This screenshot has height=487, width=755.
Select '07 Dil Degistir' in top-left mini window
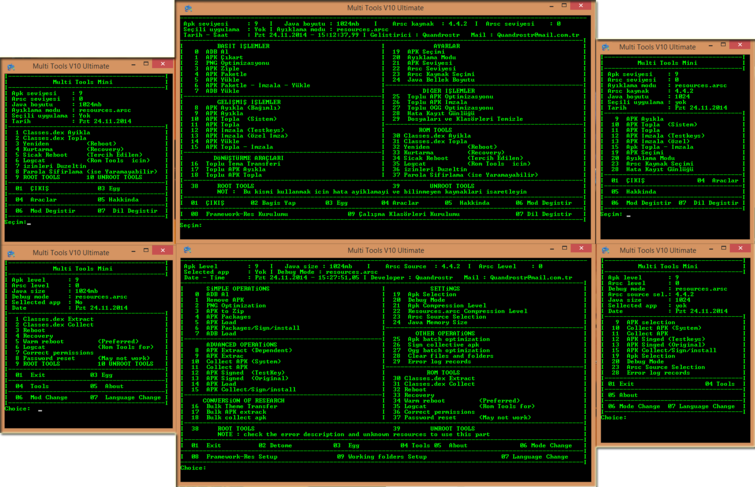point(127,211)
